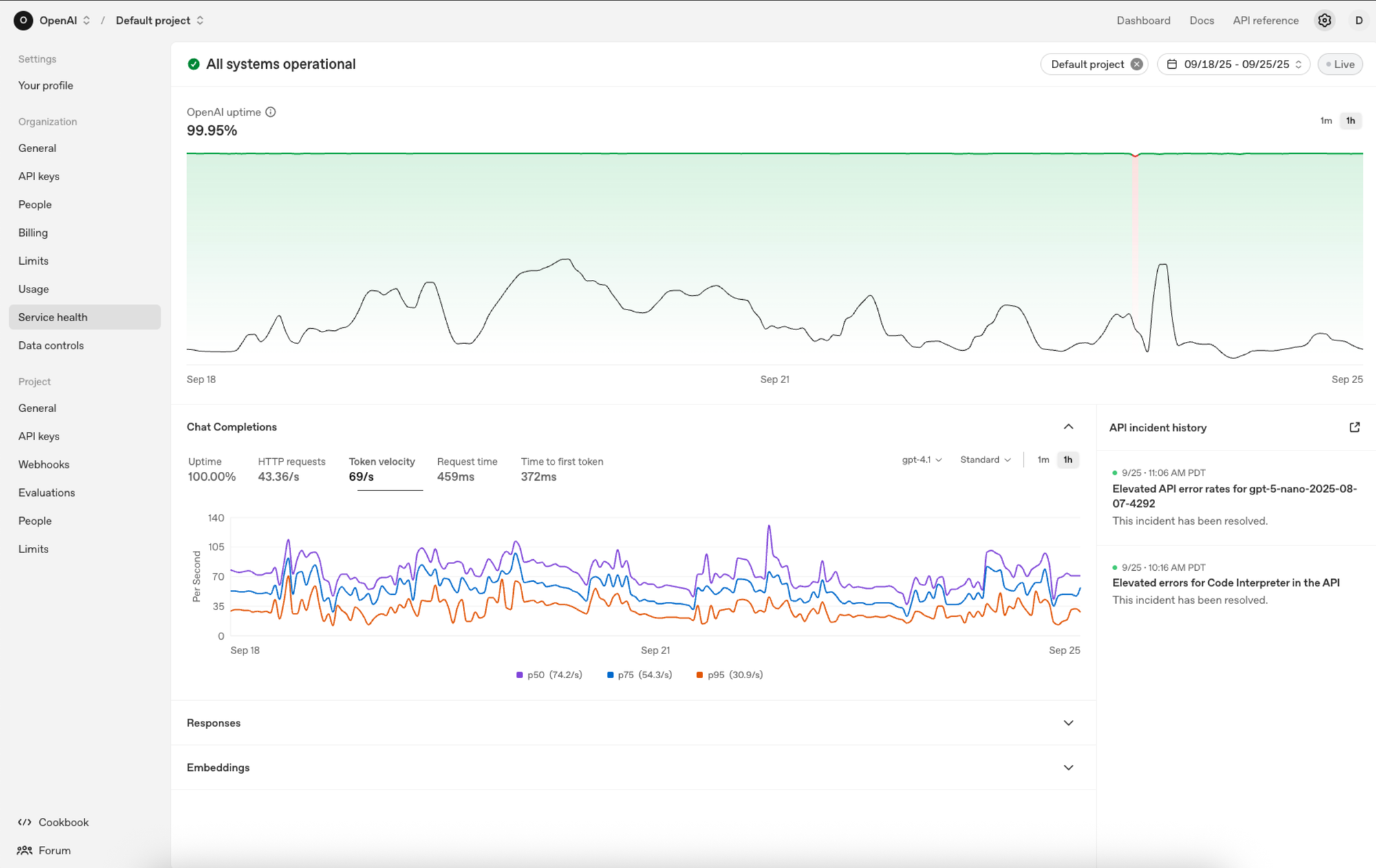Enable Live updates mode
1376x868 pixels.
click(x=1340, y=63)
